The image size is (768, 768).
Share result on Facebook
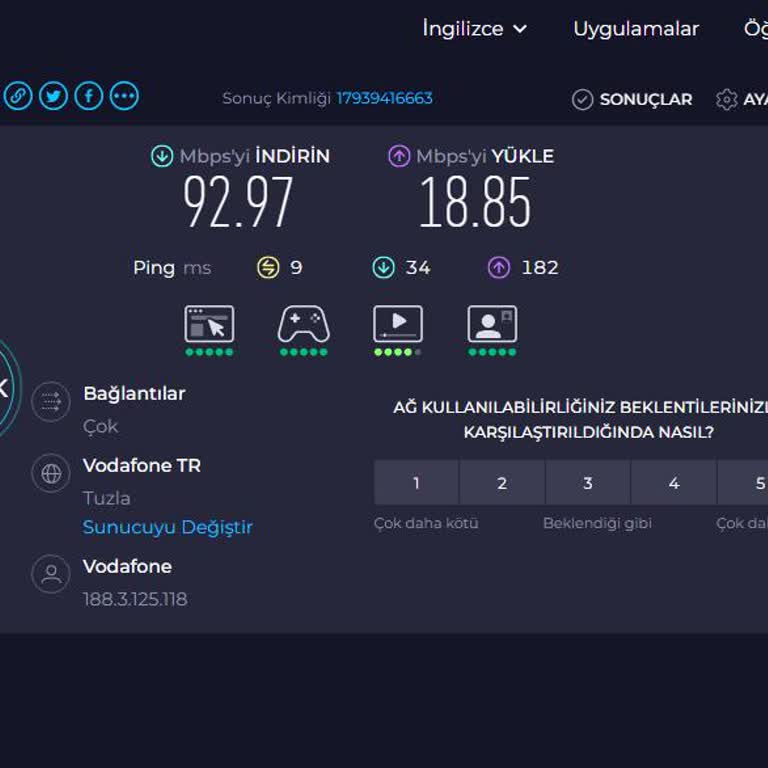(x=89, y=96)
